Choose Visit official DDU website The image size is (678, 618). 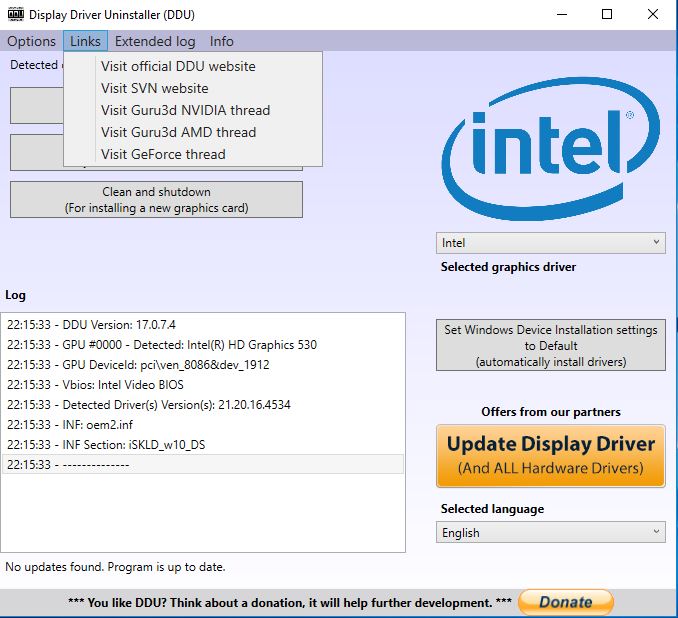[x=193, y=66]
